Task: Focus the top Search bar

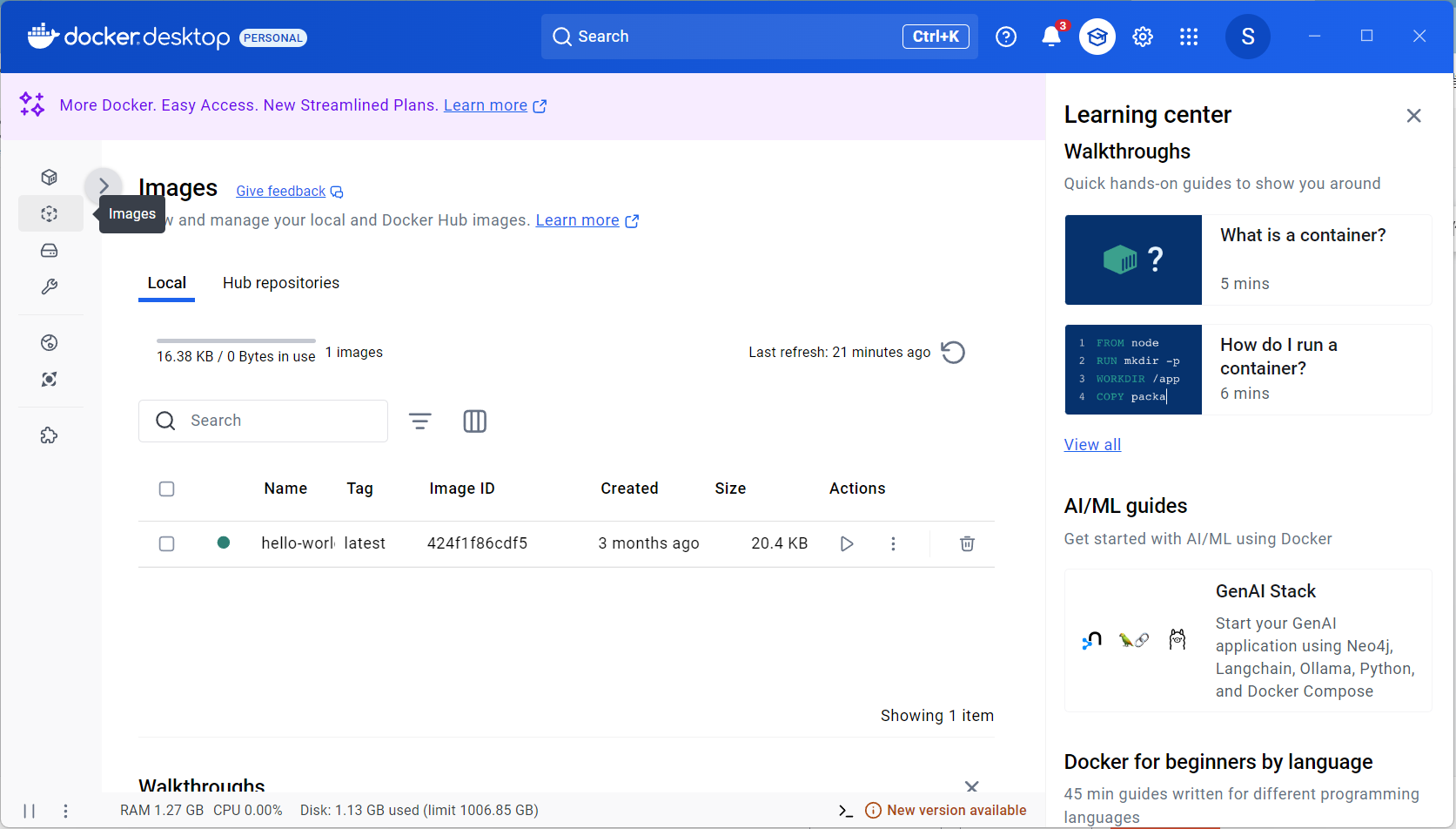Action: coord(759,37)
